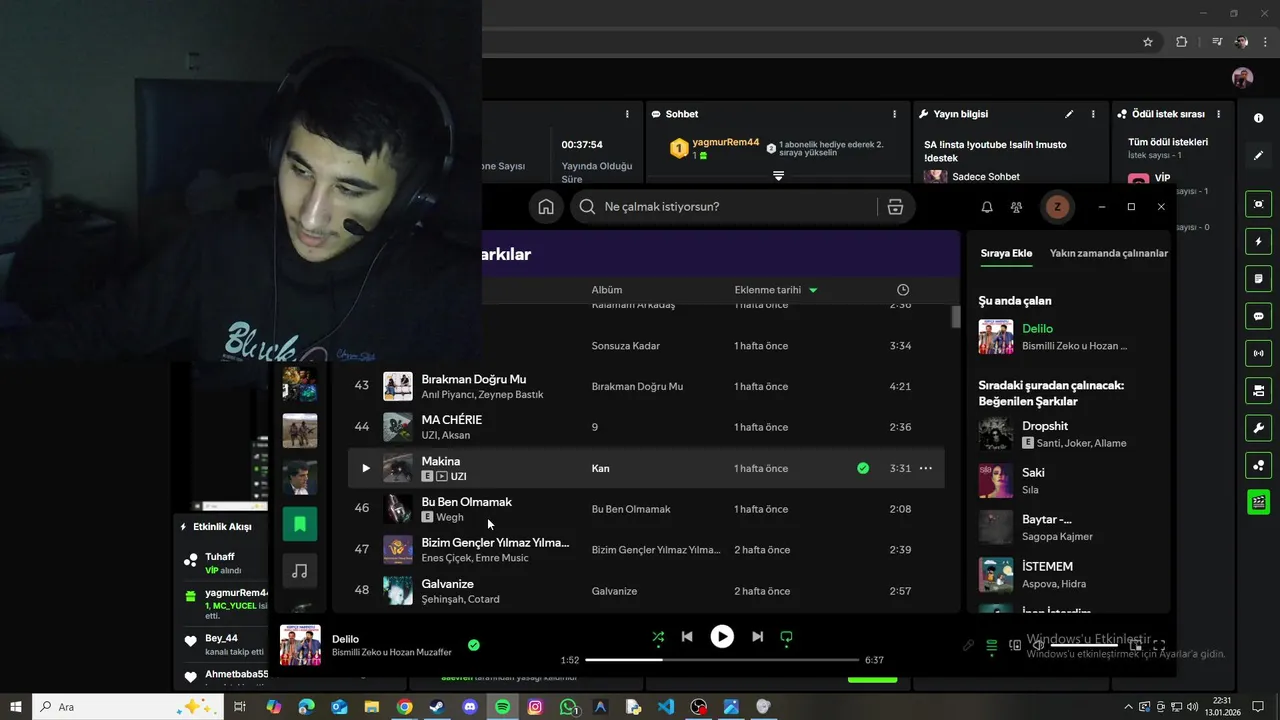Edit Yayın bilgisi with pencil icon
Viewport: 1280px width, 720px height.
pyautogui.click(x=1069, y=114)
